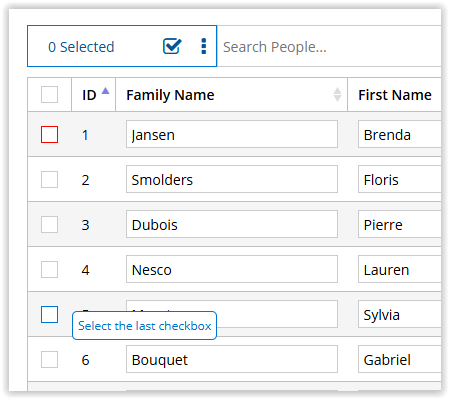This screenshot has height=399, width=449.
Task: Tick the checkbox for Nesco row
Action: coord(49,269)
